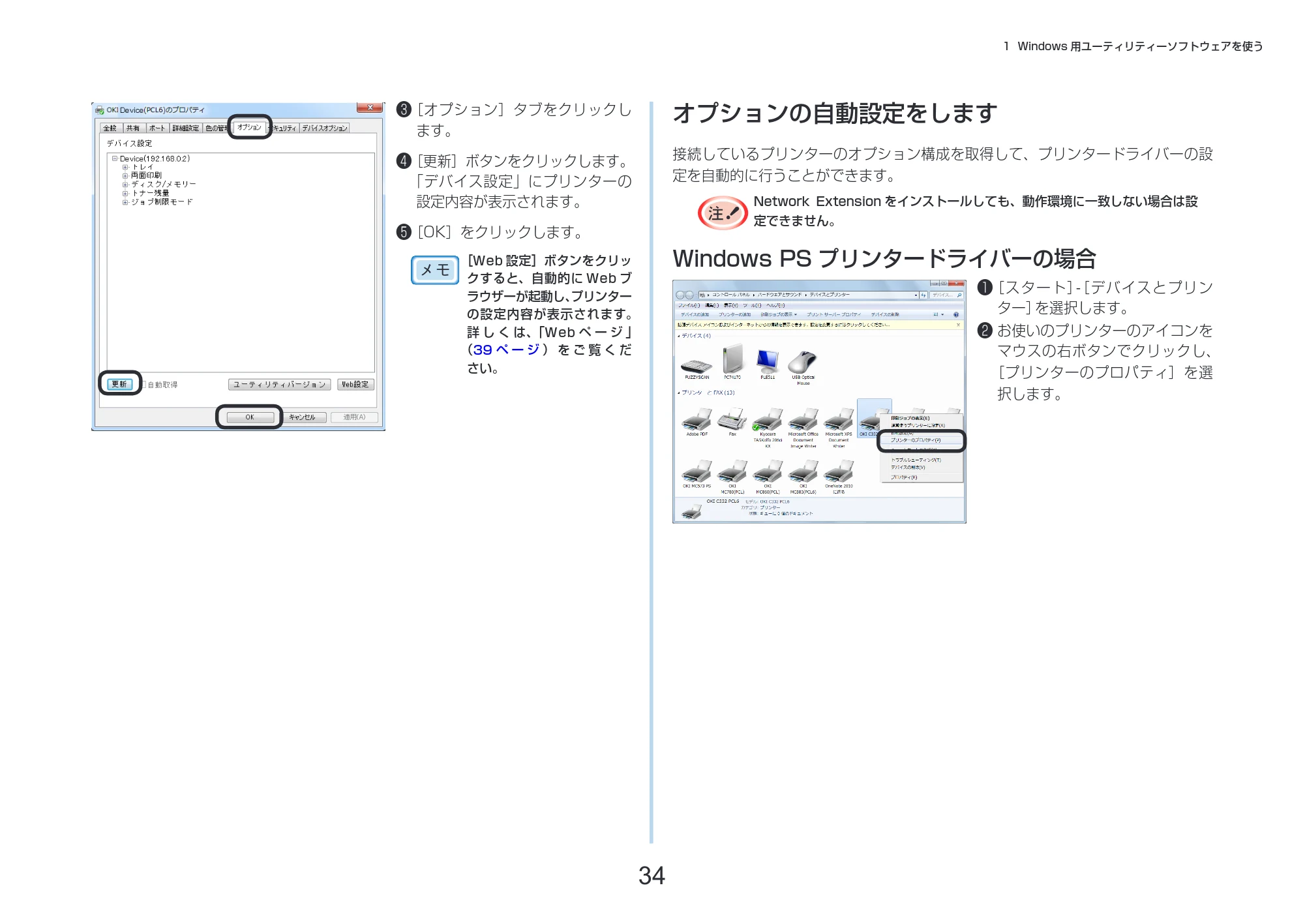Collapse the Device(192.168.0.2) tree node
This screenshot has height=924, width=1305.
point(115,158)
